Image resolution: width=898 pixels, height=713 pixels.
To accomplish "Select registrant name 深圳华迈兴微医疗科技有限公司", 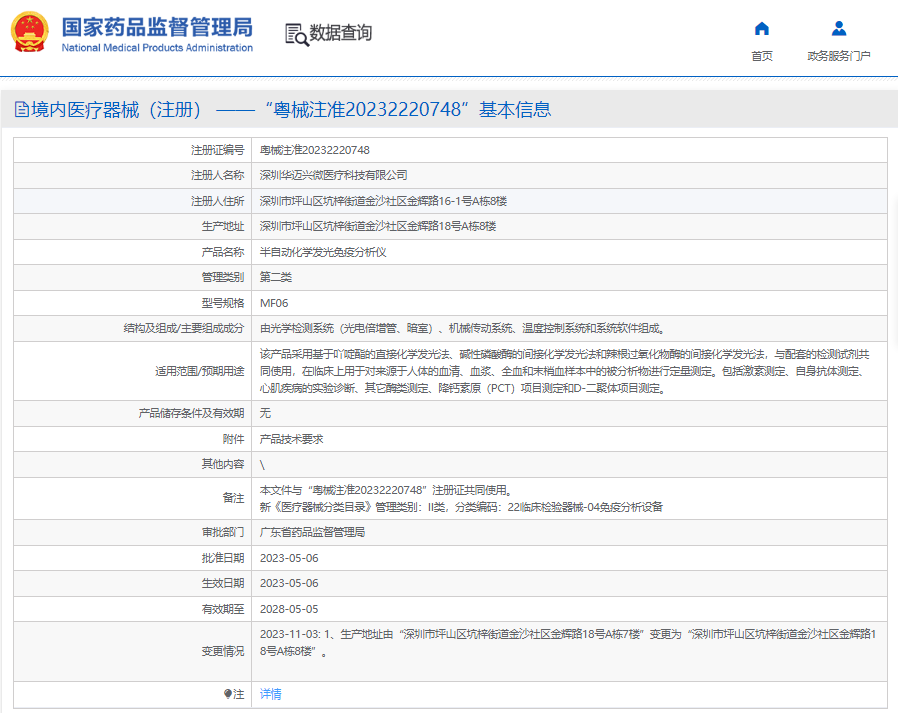I will pyautogui.click(x=333, y=175).
